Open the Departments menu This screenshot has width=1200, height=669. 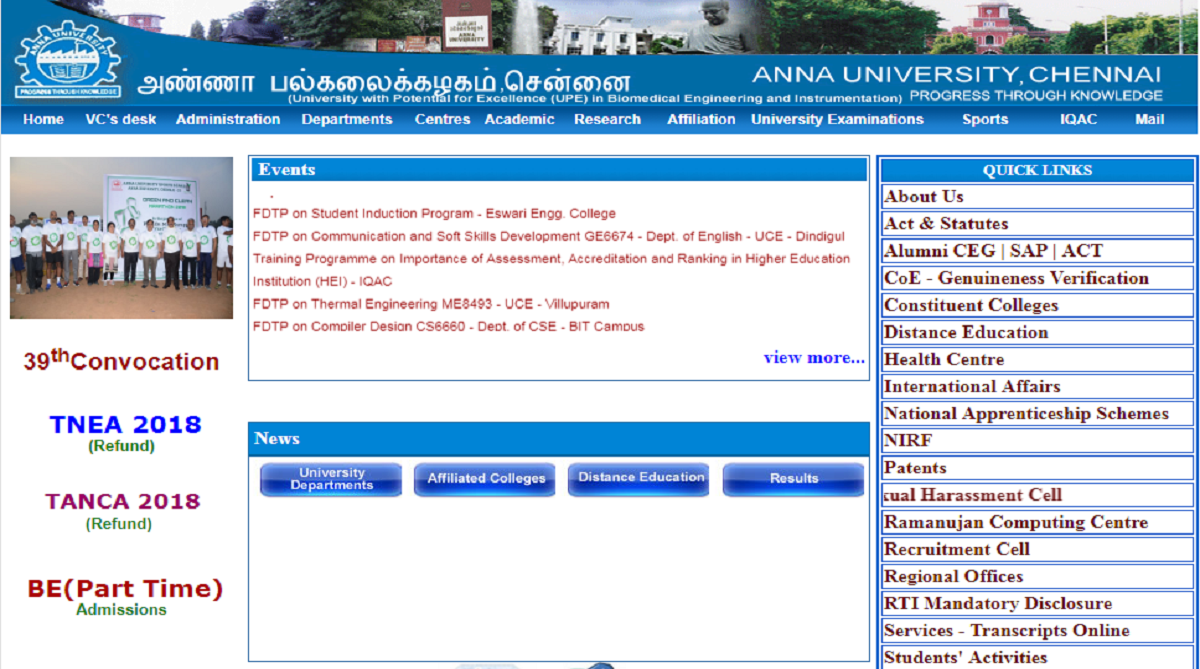[x=347, y=119]
